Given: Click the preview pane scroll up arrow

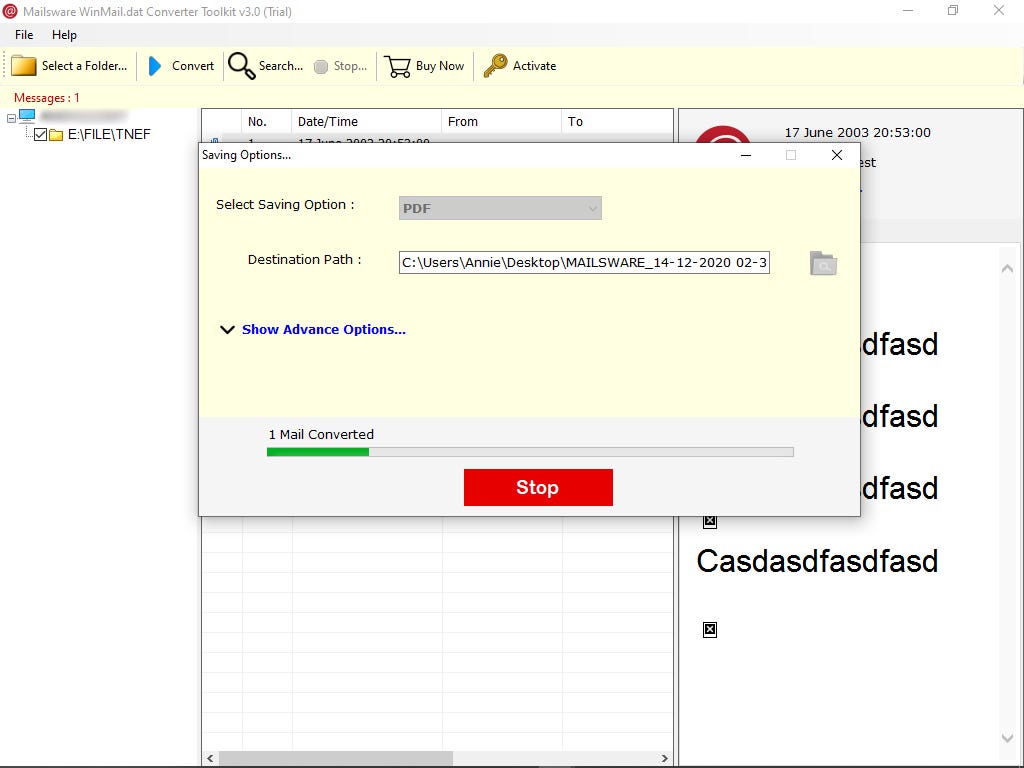Looking at the screenshot, I should click(x=1008, y=268).
